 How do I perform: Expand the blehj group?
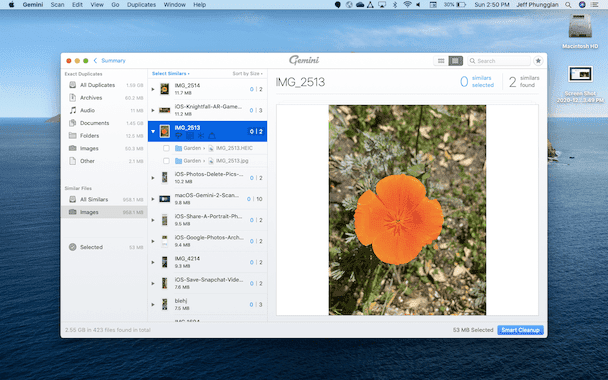click(153, 305)
